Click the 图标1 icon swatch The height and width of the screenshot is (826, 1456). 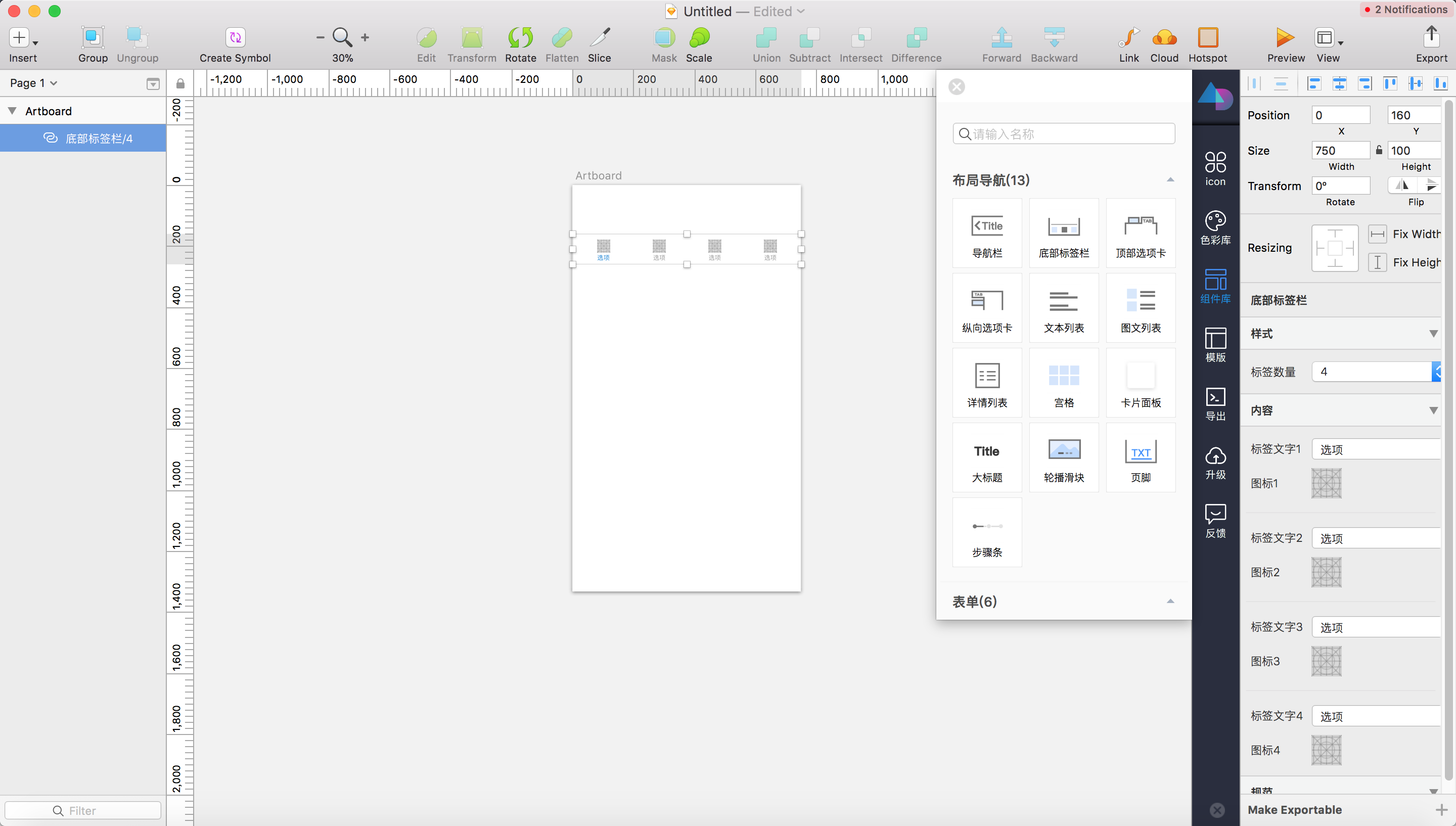[x=1326, y=483]
